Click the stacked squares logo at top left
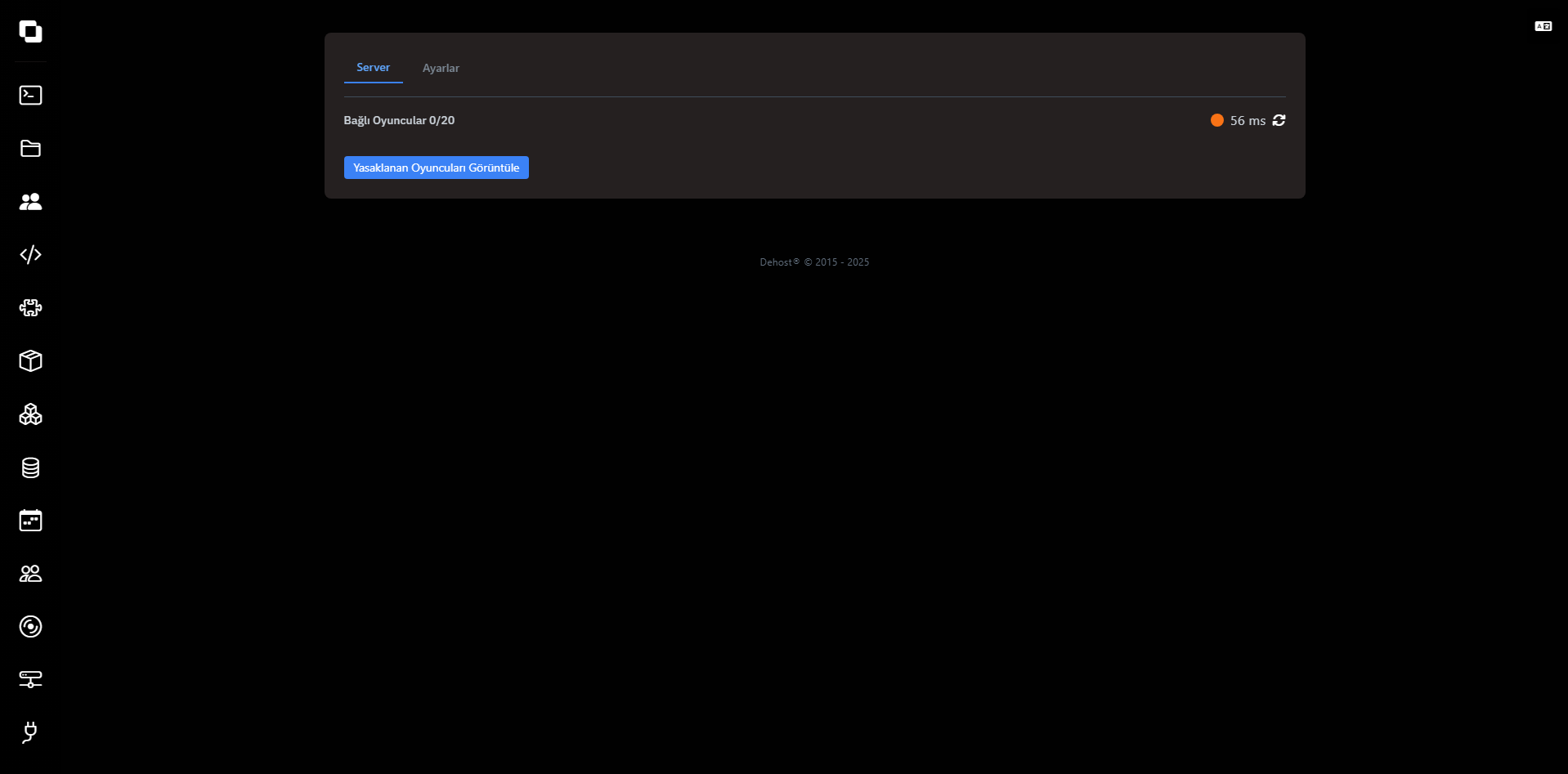Screen dimensions: 1568x774 pyautogui.click(x=30, y=32)
